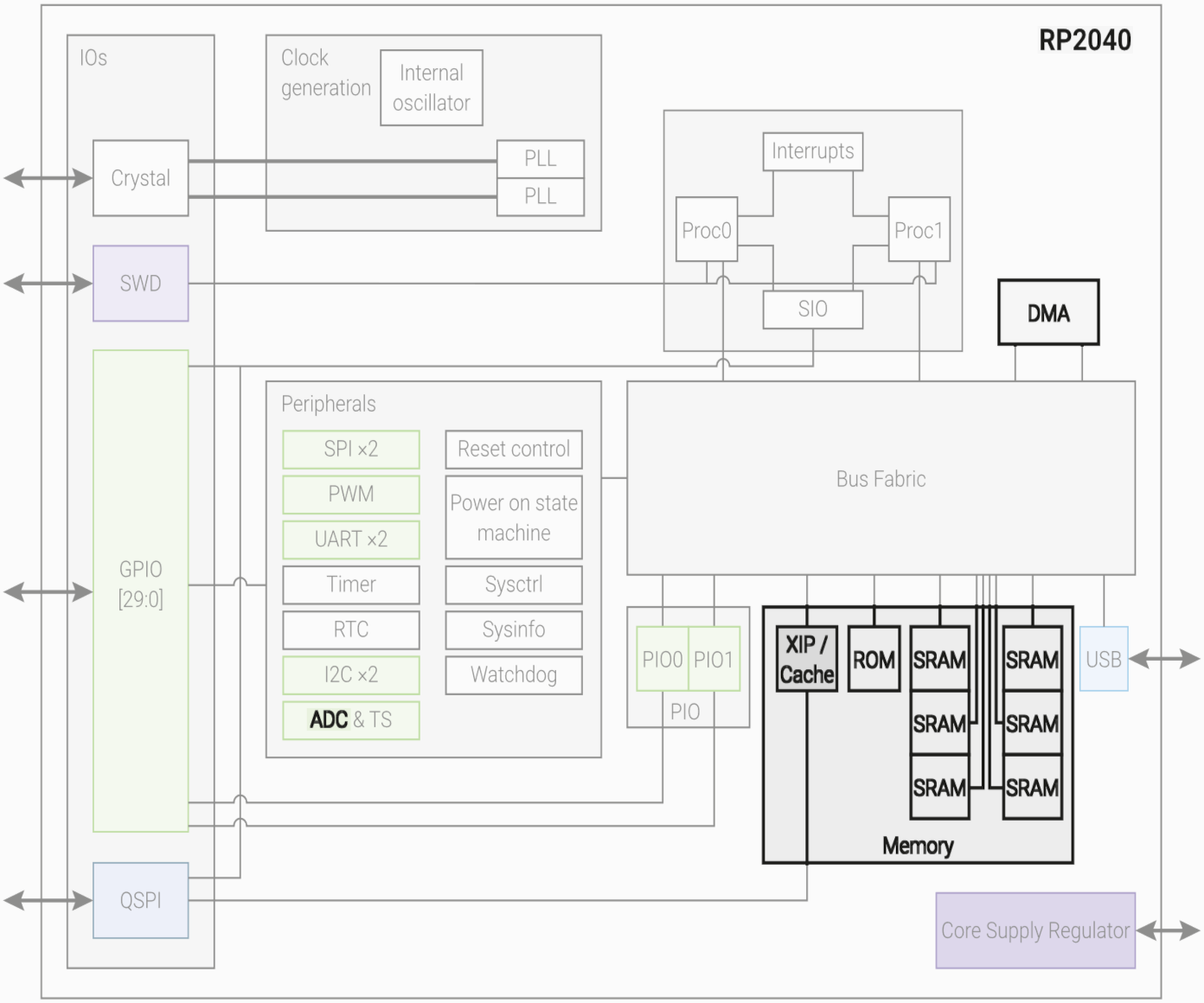Select the lower PLL block
Viewport: 1204px width, 1003px height.
(x=541, y=197)
